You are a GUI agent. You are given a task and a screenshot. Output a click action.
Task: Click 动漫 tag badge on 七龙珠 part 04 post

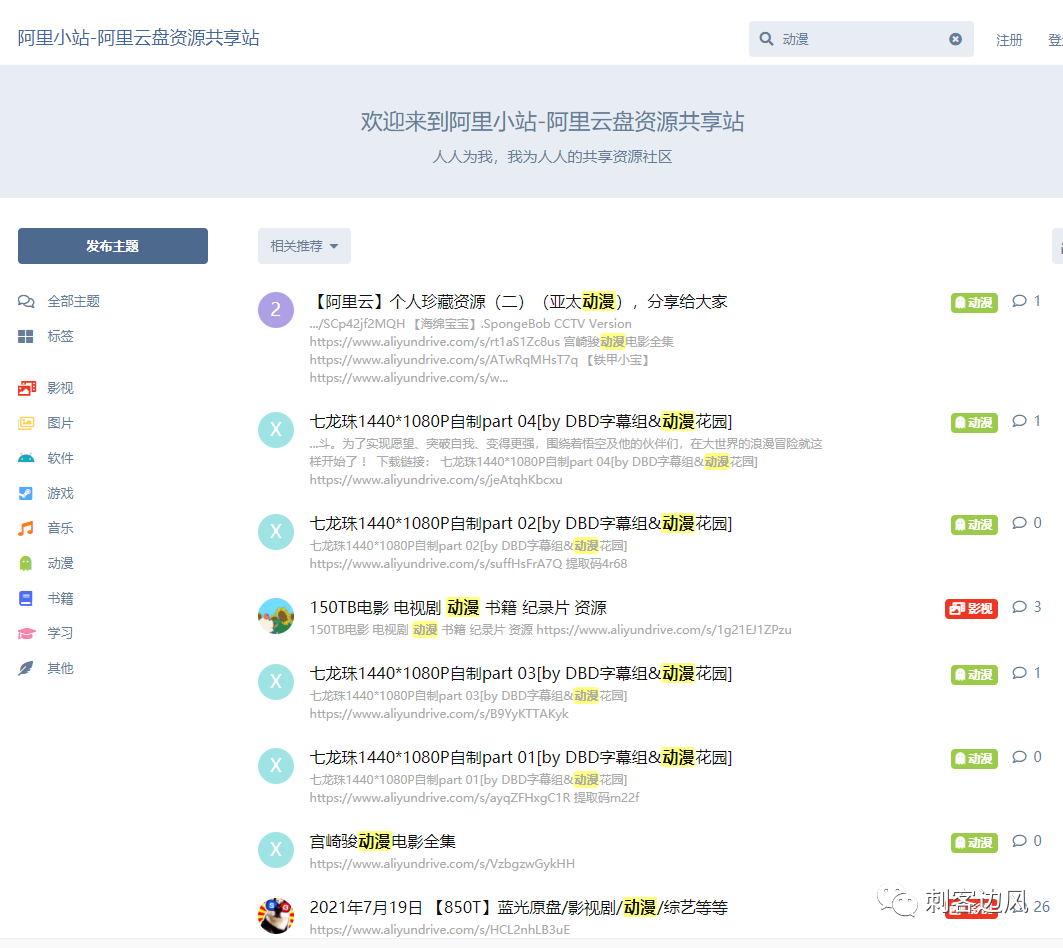(974, 422)
